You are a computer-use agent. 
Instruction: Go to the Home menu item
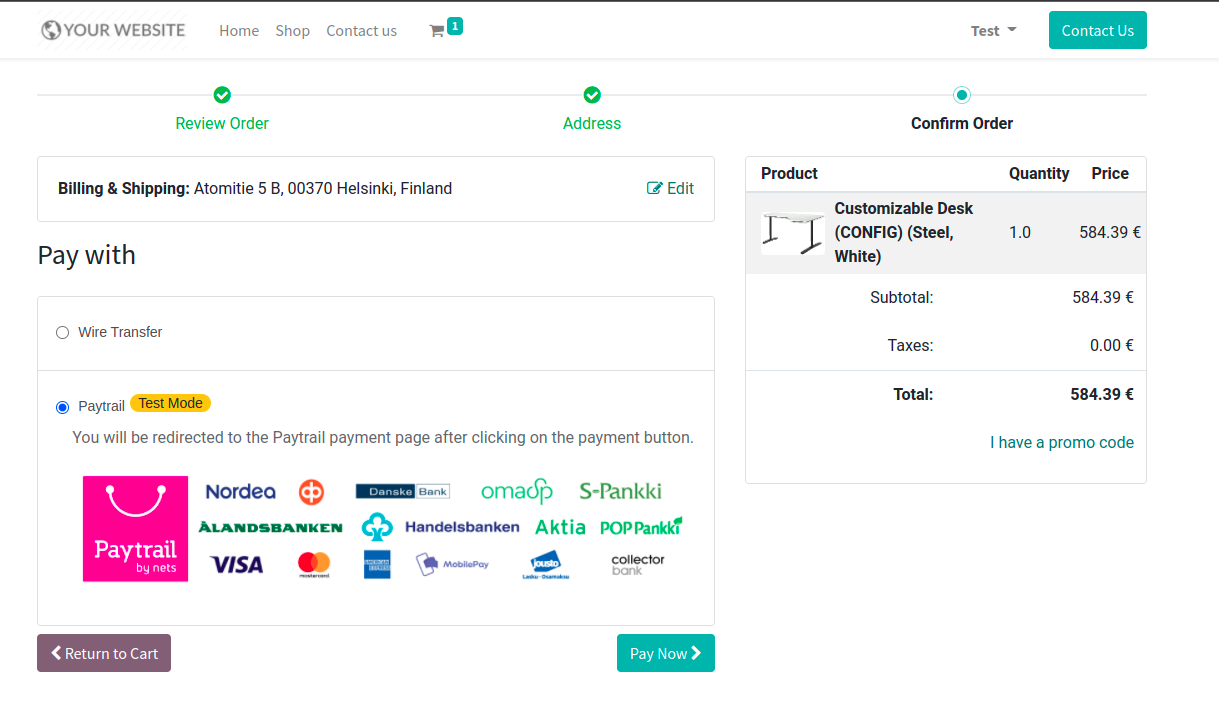239,31
